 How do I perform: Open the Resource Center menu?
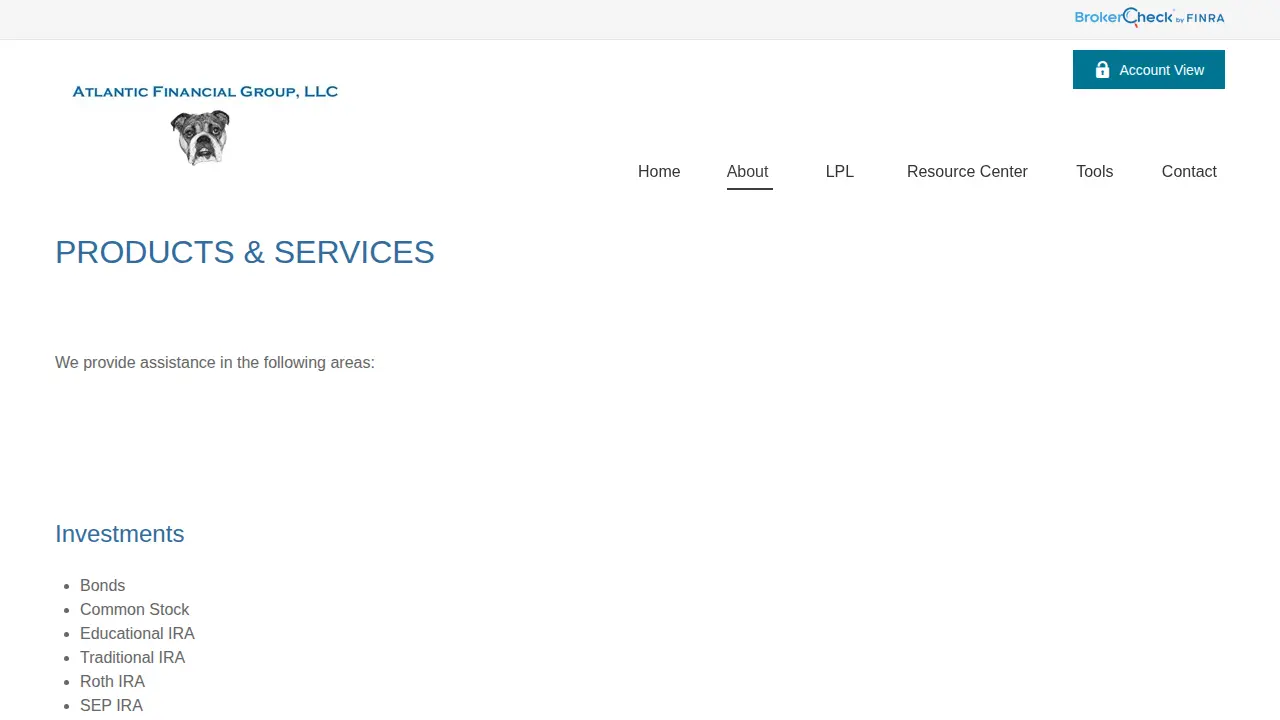tap(967, 171)
